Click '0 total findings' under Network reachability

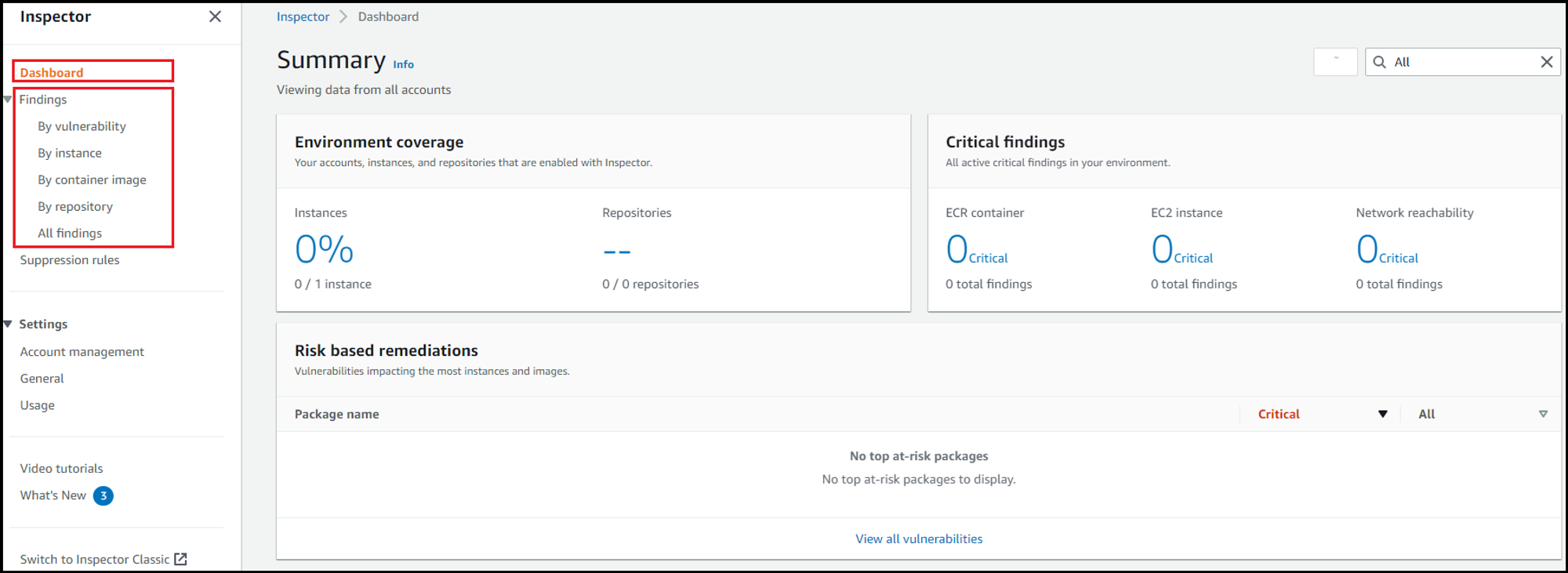coord(1399,284)
